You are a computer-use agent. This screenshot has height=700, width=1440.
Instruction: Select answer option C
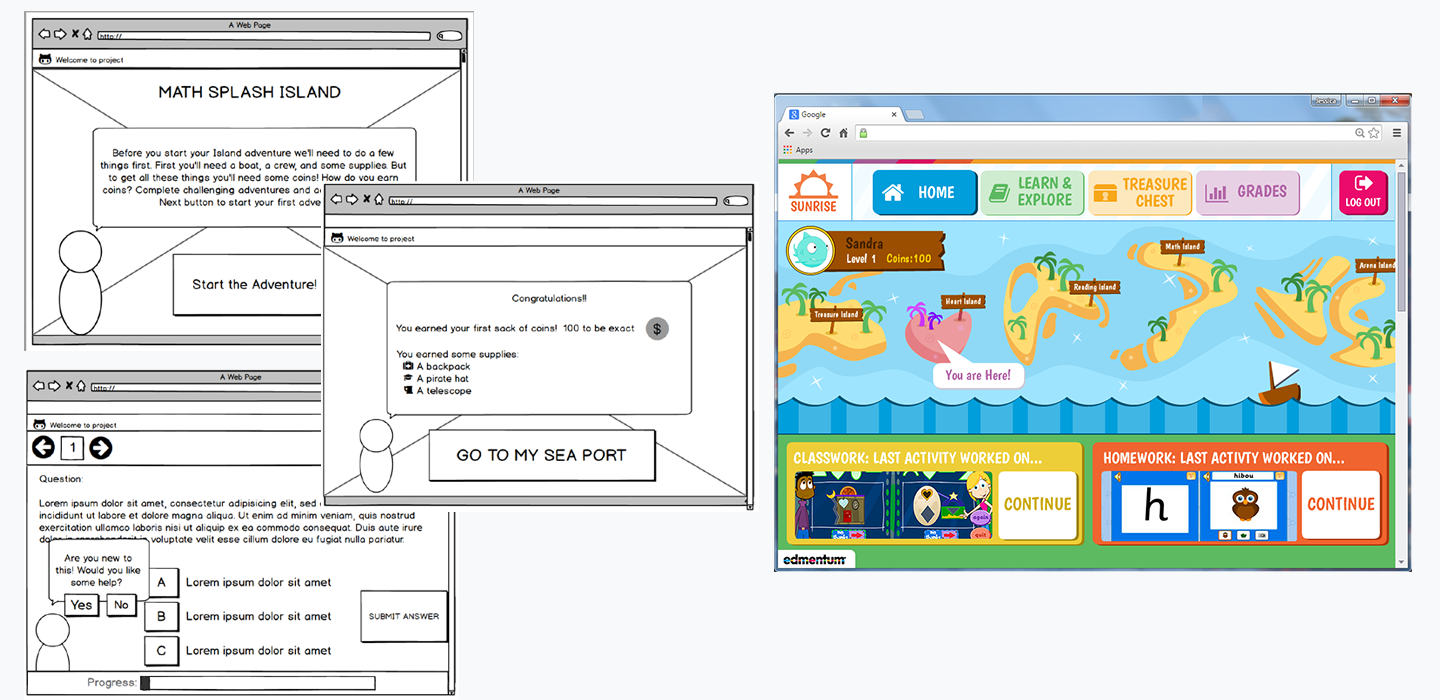162,650
